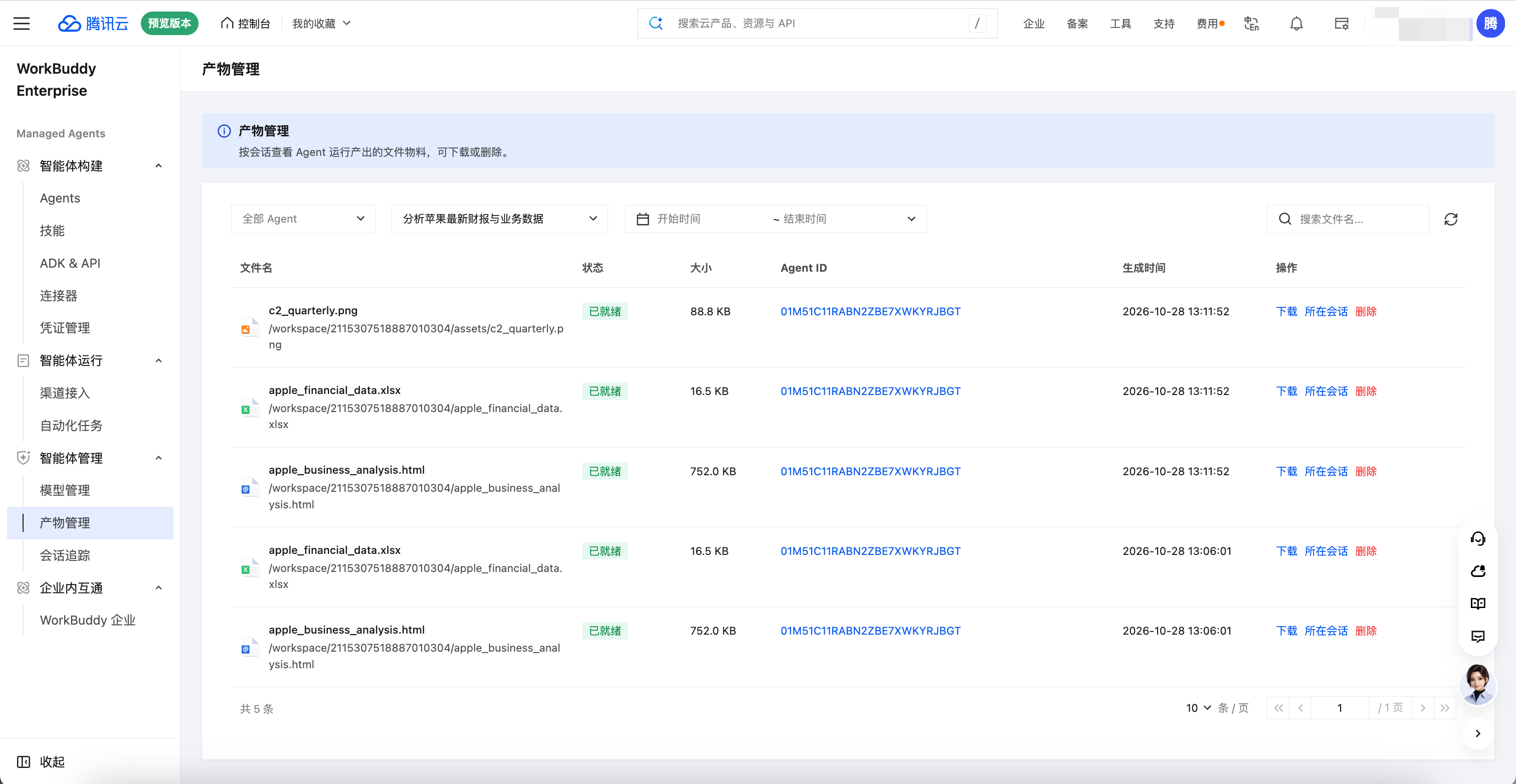This screenshot has width=1516, height=784.
Task: Collapse the 企业内互通 section
Action: [x=89, y=588]
